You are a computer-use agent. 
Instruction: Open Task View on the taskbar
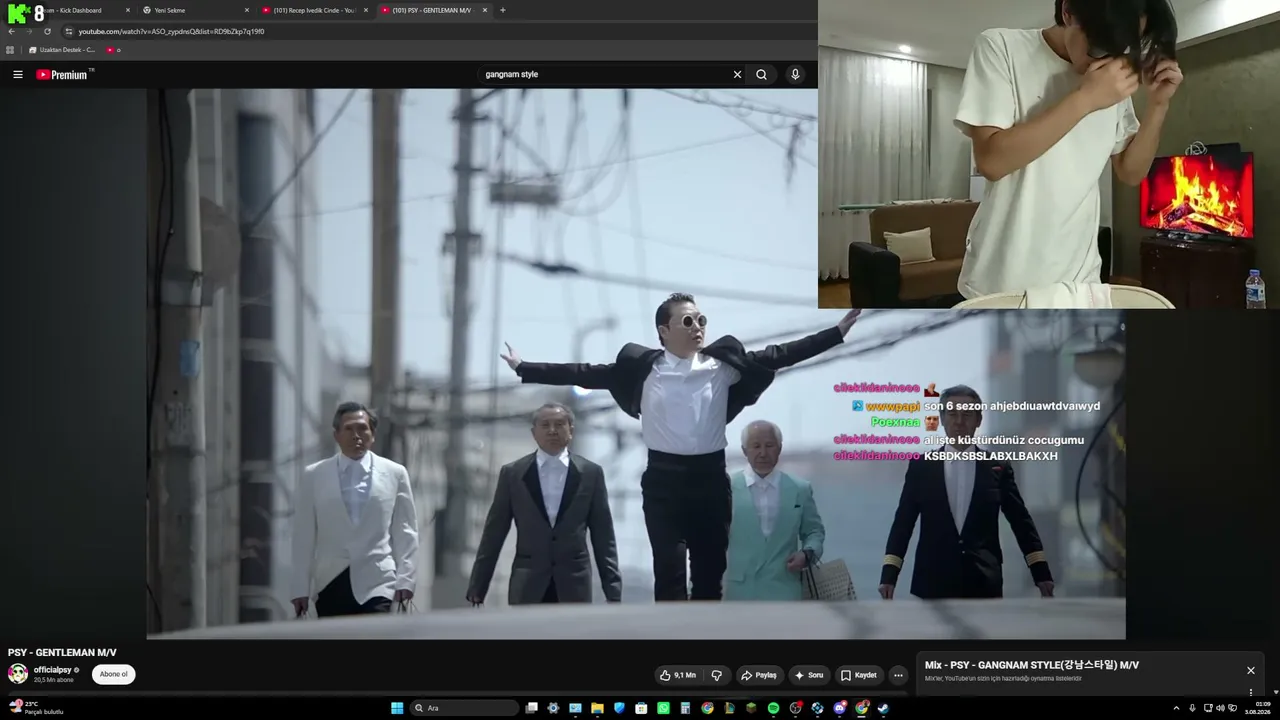pos(532,708)
